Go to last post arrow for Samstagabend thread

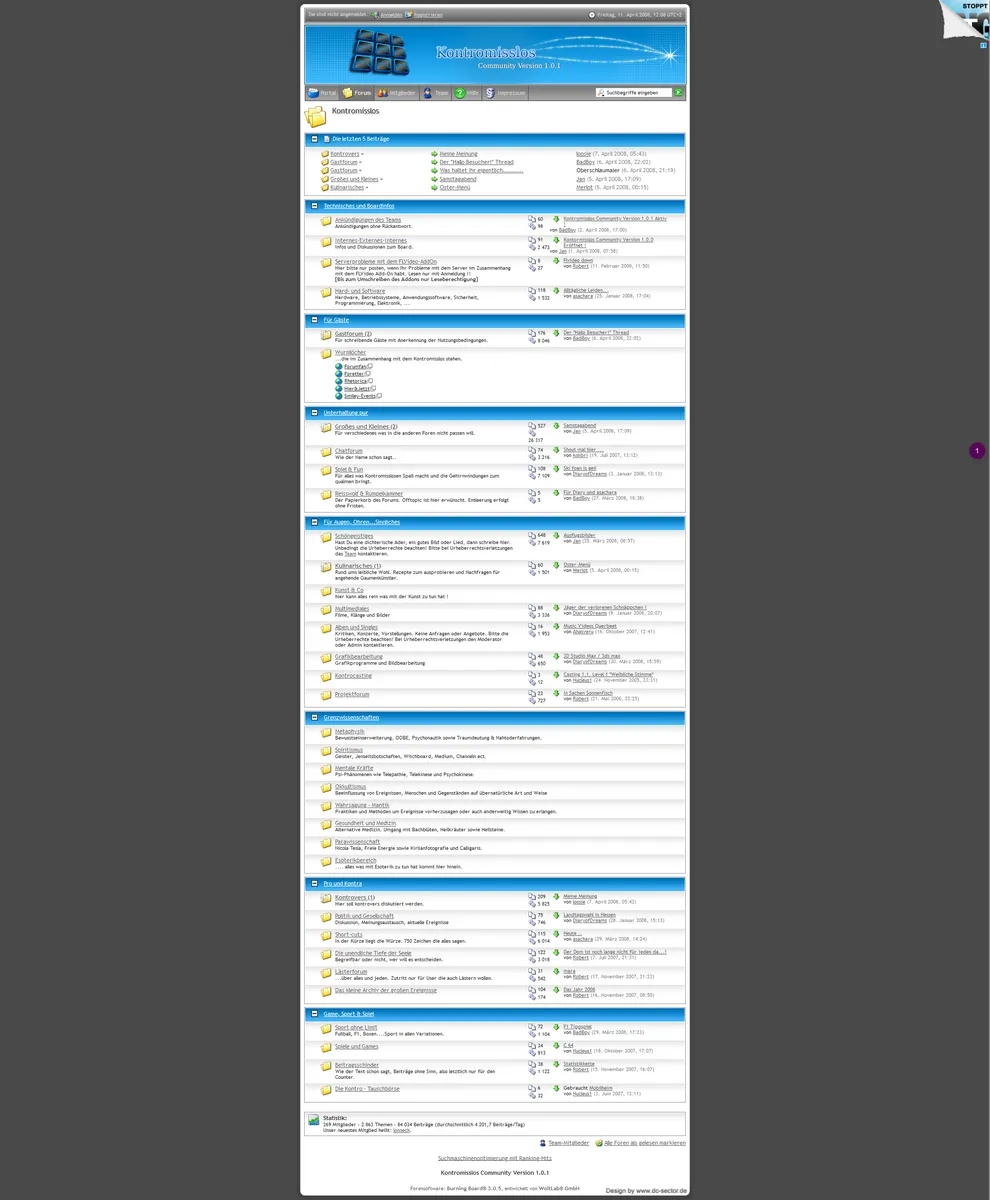[x=556, y=425]
